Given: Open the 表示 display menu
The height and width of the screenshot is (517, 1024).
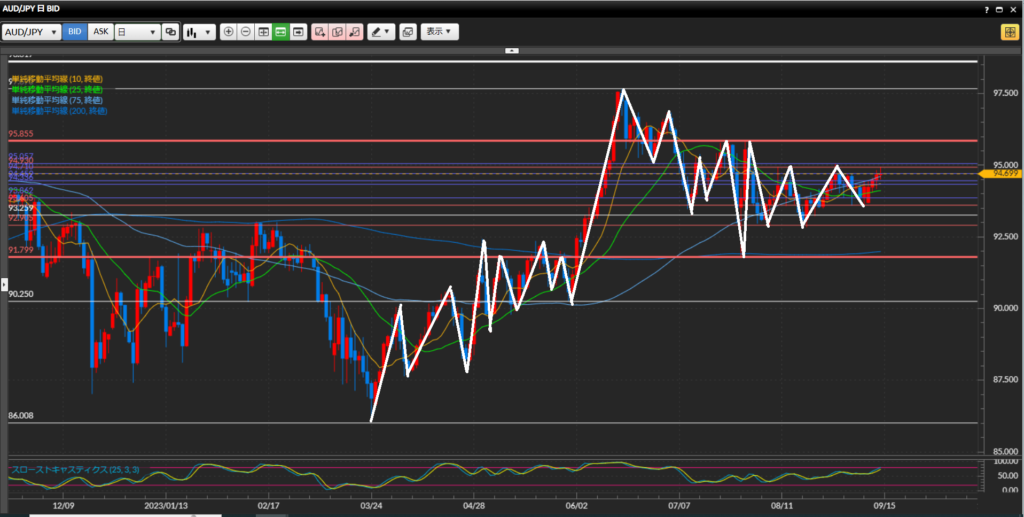Looking at the screenshot, I should click(439, 32).
